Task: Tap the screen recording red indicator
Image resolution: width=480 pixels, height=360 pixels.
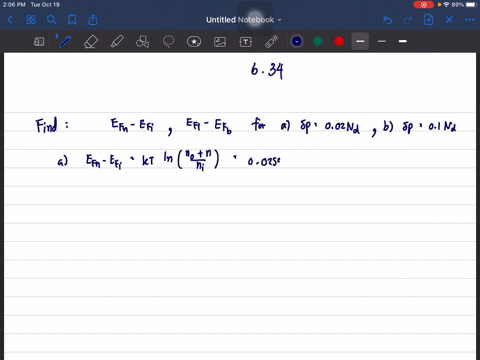Action: (424, 5)
